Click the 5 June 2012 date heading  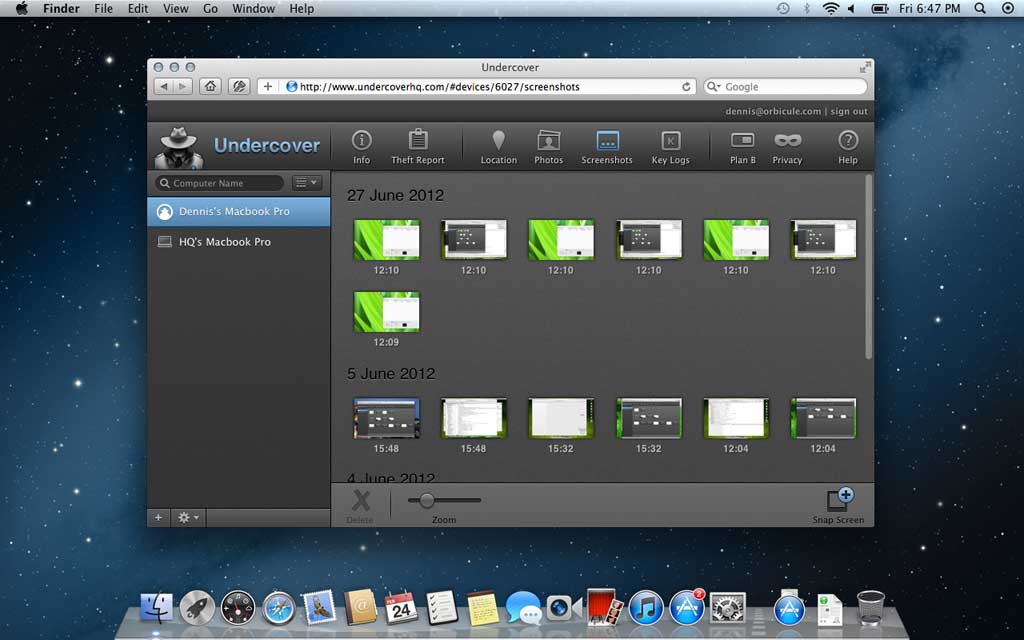(391, 374)
